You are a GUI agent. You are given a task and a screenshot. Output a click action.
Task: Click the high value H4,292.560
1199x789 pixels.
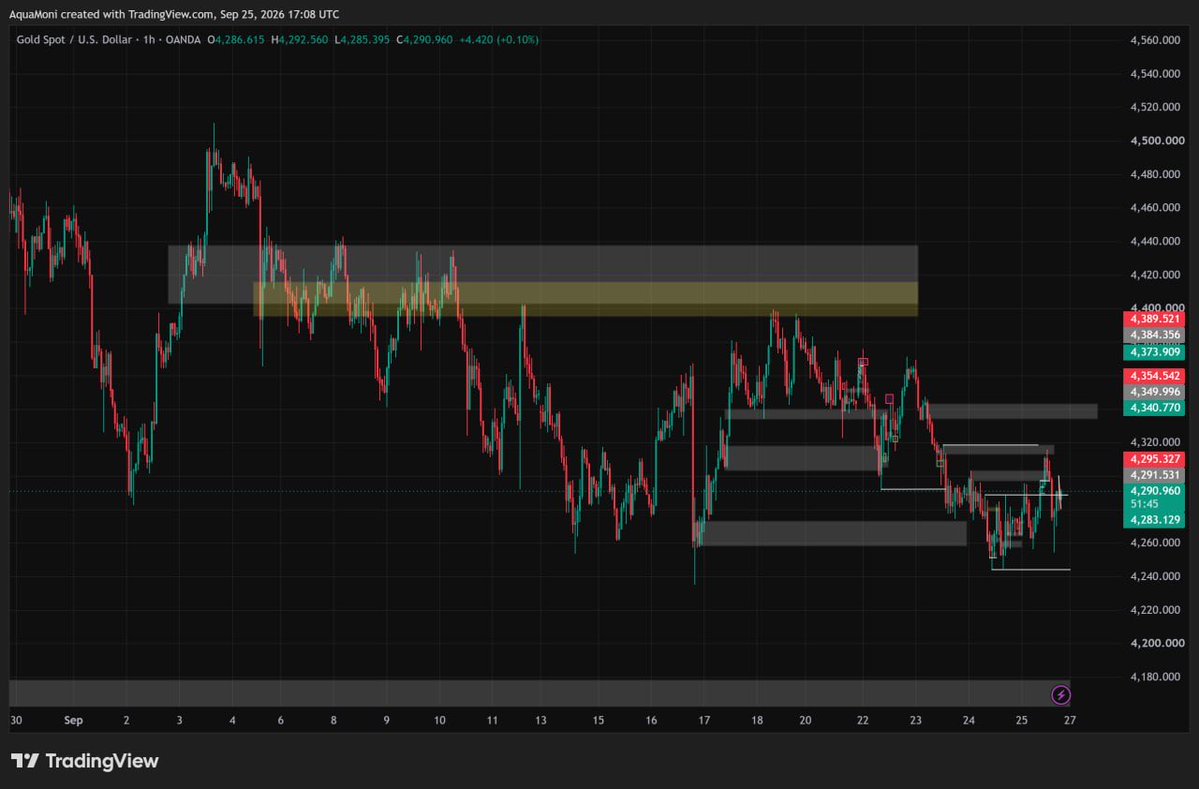pyautogui.click(x=299, y=40)
